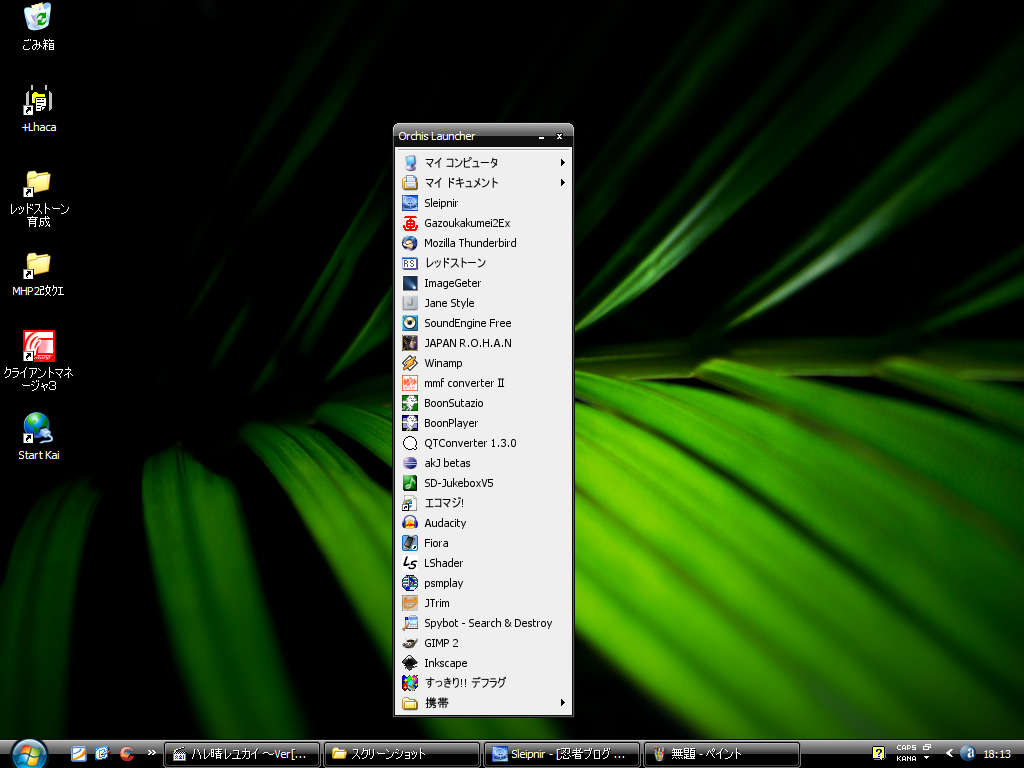Click the Jane Style launcher icon
Image resolution: width=1024 pixels, height=768 pixels.
pos(409,303)
